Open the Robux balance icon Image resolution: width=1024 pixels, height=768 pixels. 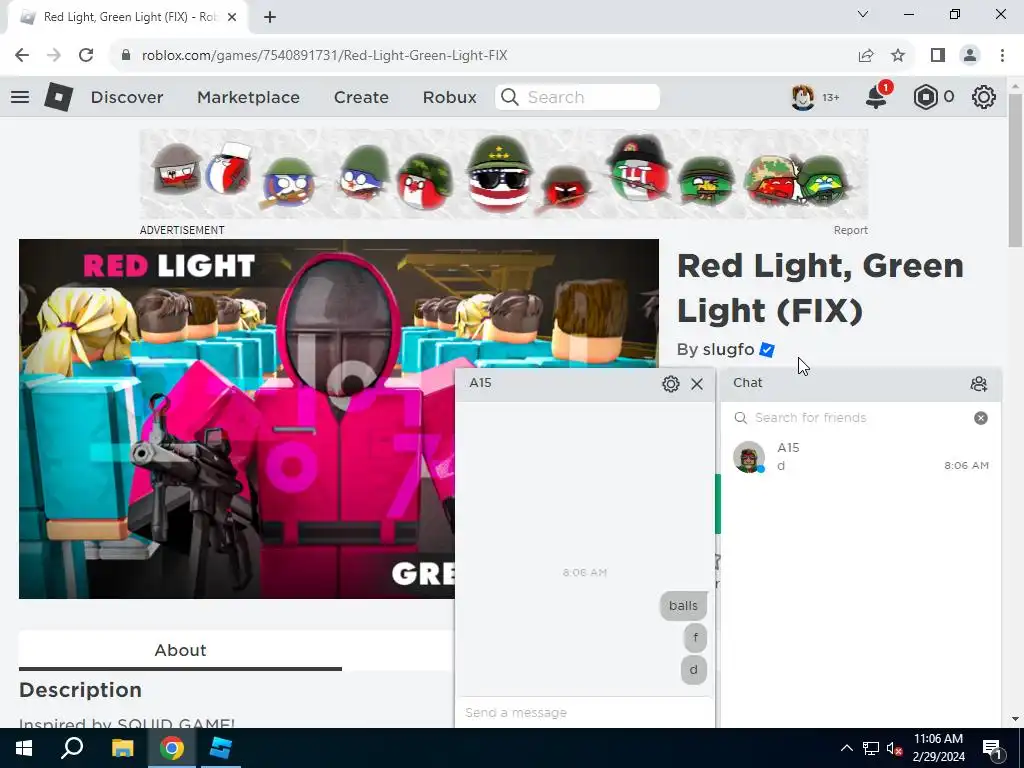pyautogui.click(x=925, y=97)
